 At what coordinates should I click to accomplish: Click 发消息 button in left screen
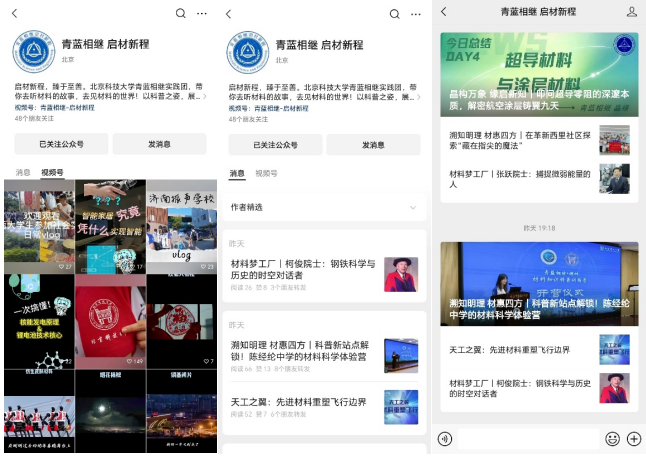point(159,144)
